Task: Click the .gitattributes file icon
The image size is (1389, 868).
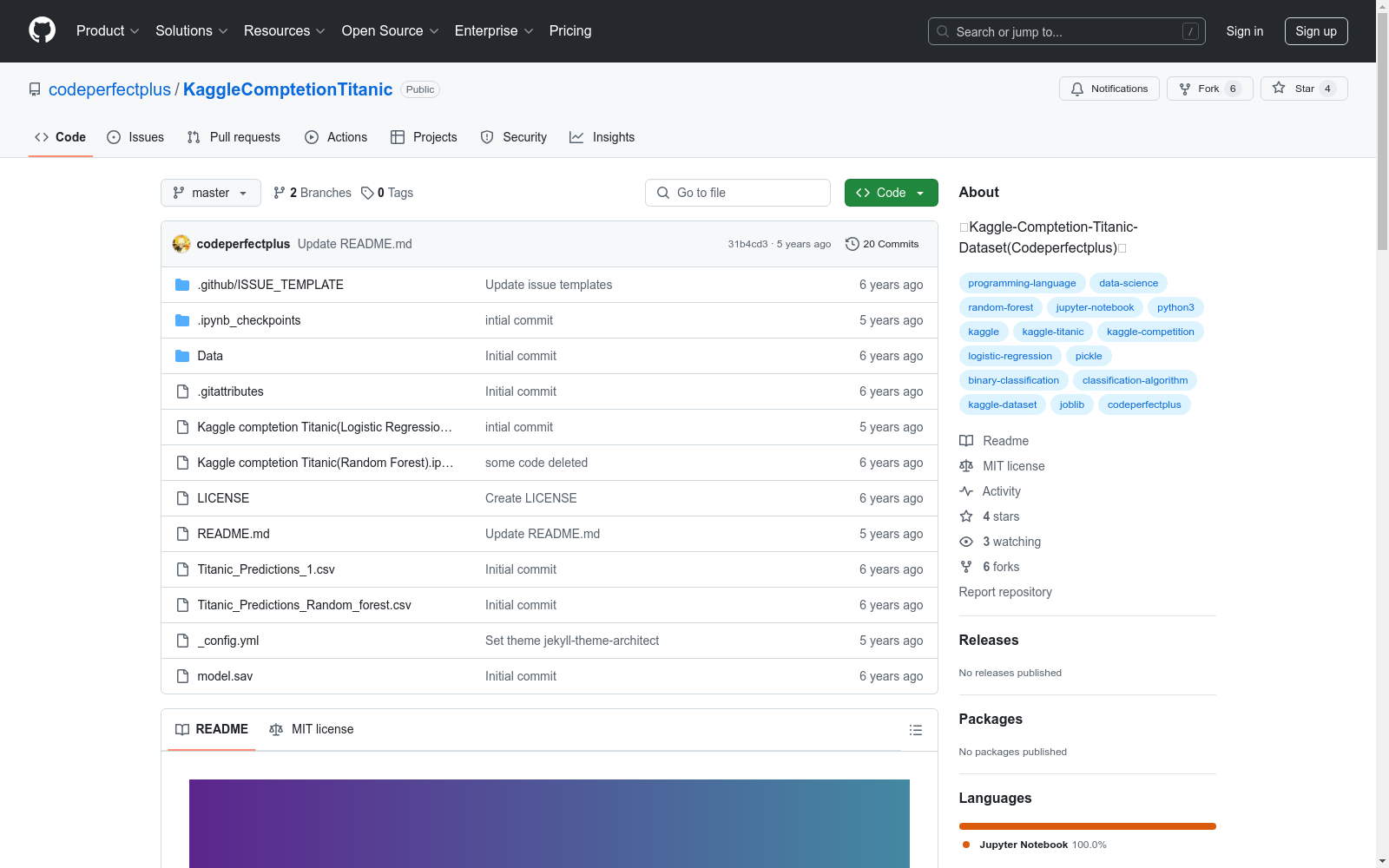Action: (182, 391)
